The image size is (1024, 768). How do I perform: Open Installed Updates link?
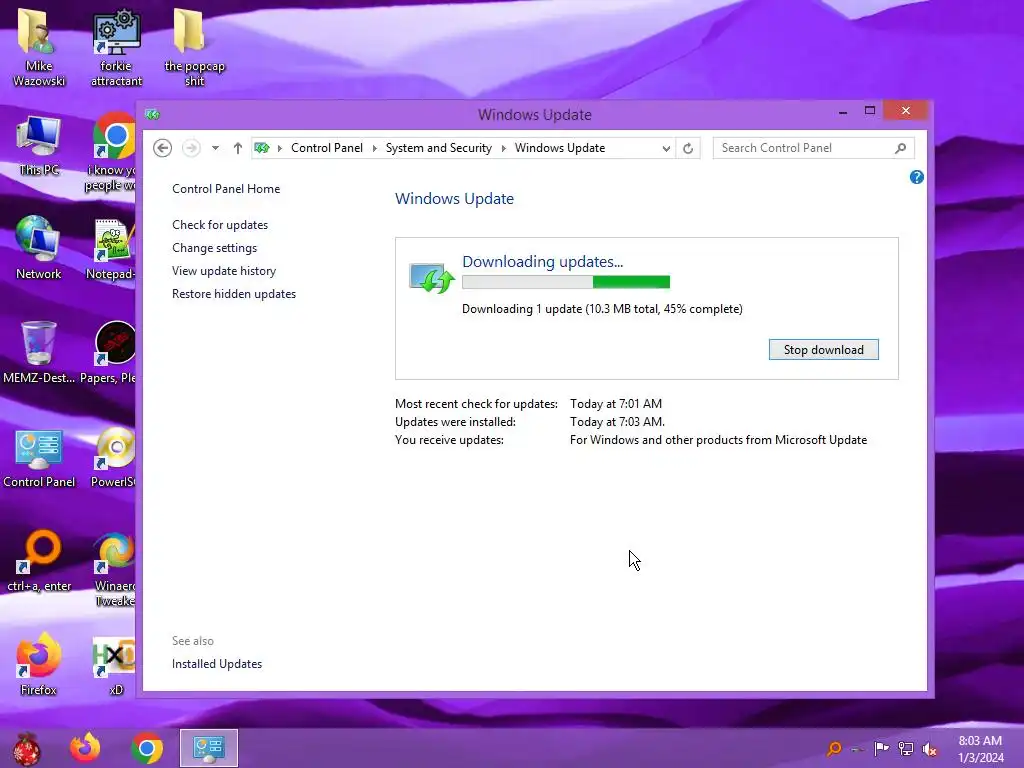(x=217, y=664)
